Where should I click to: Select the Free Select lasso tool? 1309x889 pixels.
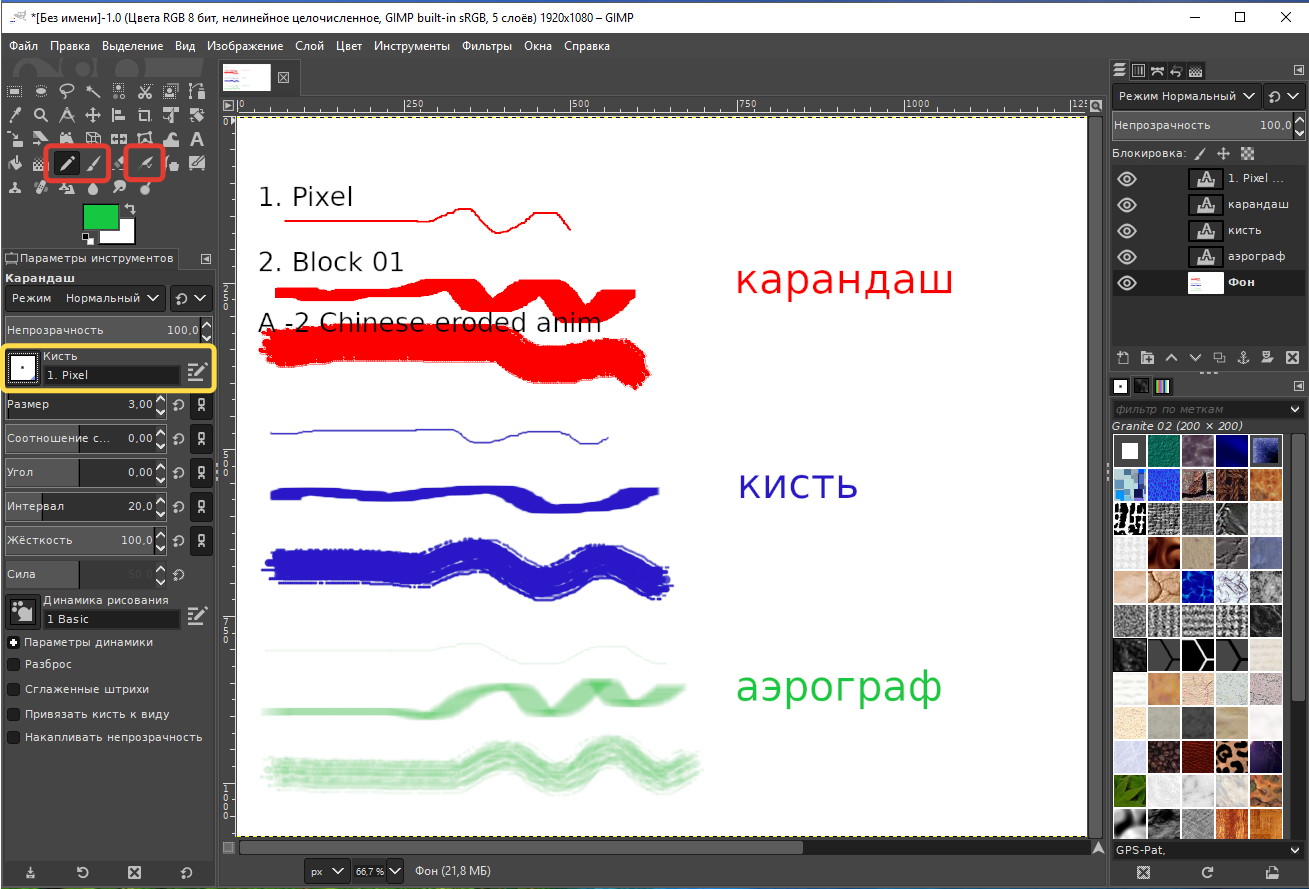tap(67, 91)
